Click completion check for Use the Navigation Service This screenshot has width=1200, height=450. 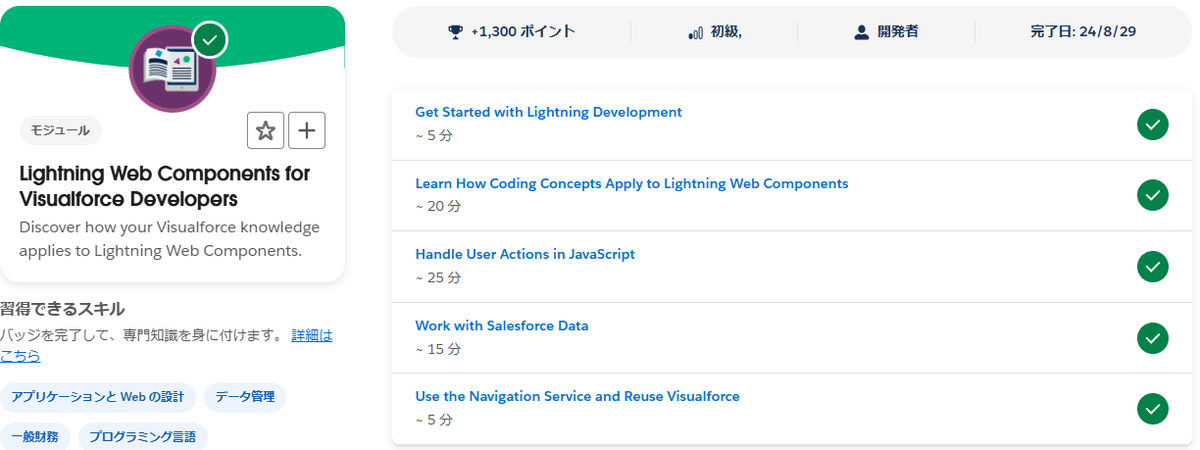point(1152,409)
